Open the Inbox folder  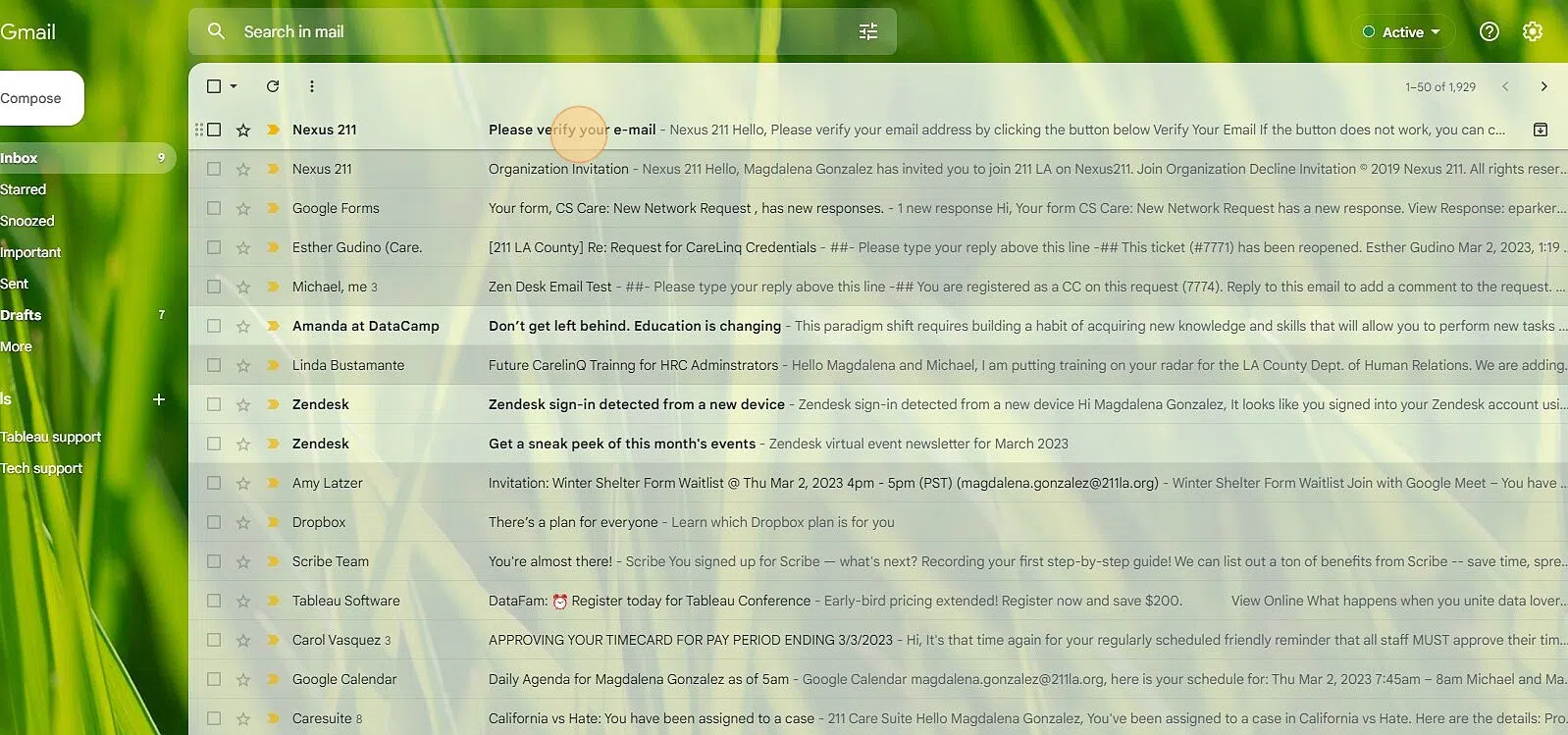tap(86, 158)
